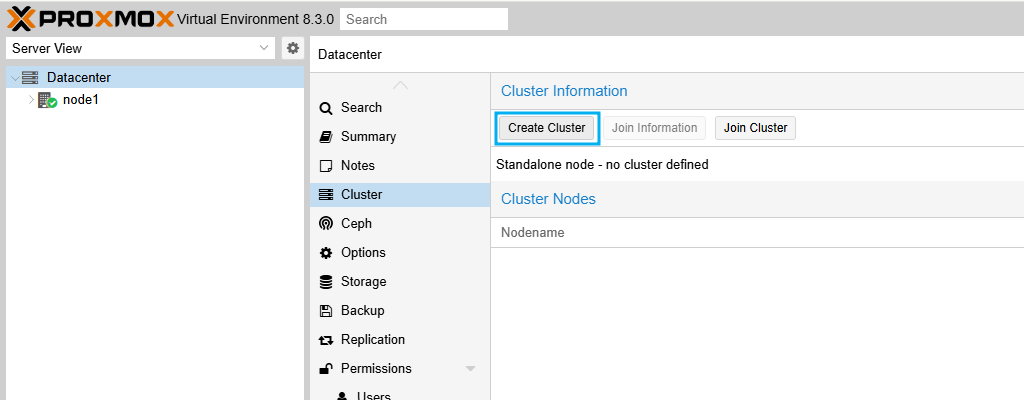Viewport: 1024px width, 400px height.
Task: Click the Cluster servers icon
Action: (x=325, y=195)
